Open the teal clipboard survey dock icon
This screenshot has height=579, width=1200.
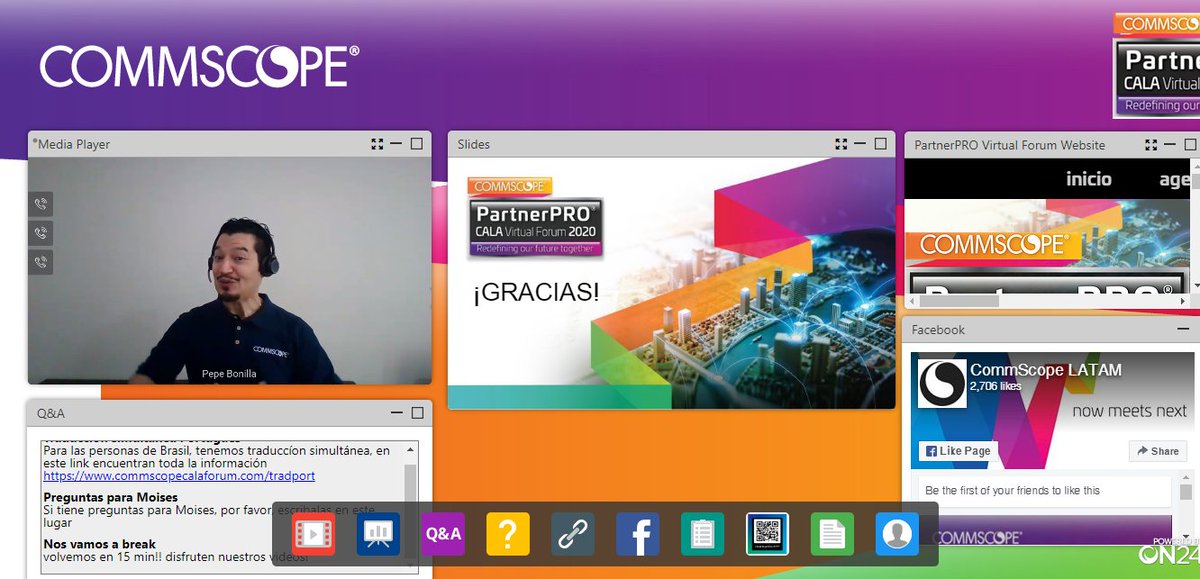coord(703,534)
